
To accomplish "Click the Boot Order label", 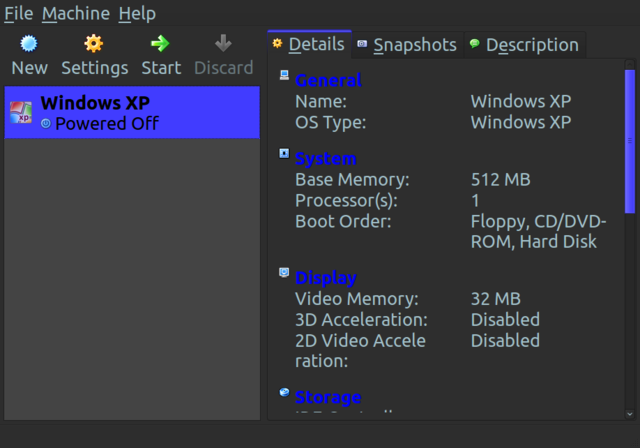I will point(343,221).
